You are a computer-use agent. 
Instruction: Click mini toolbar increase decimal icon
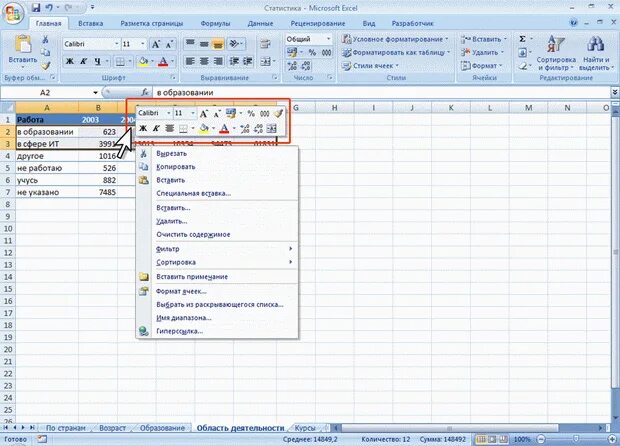pyautogui.click(x=245, y=128)
